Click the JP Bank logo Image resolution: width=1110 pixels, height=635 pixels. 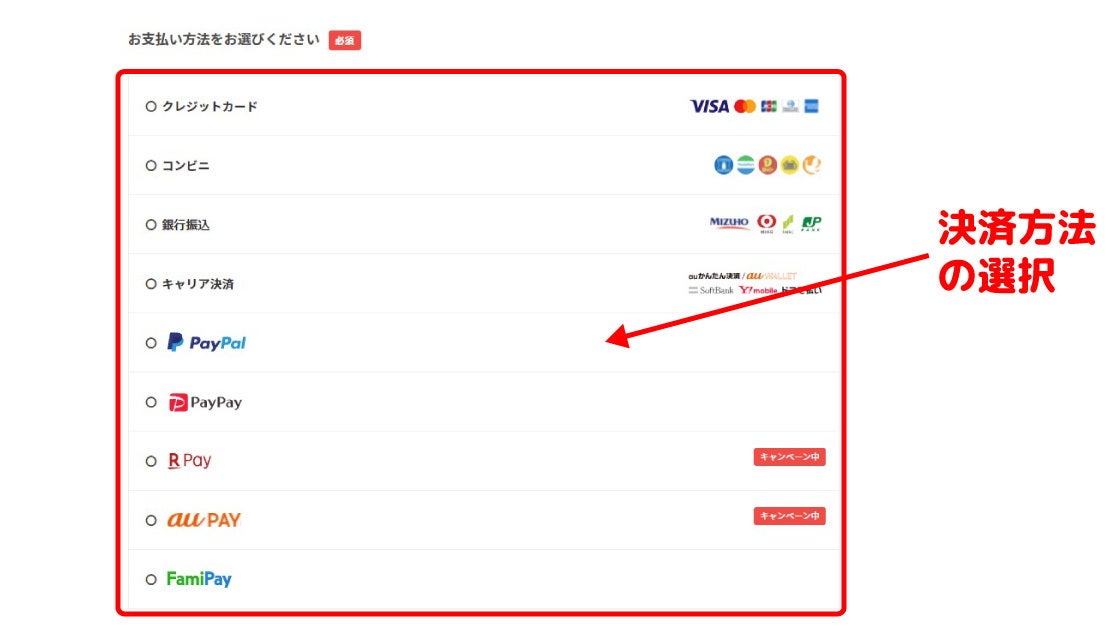tap(811, 223)
